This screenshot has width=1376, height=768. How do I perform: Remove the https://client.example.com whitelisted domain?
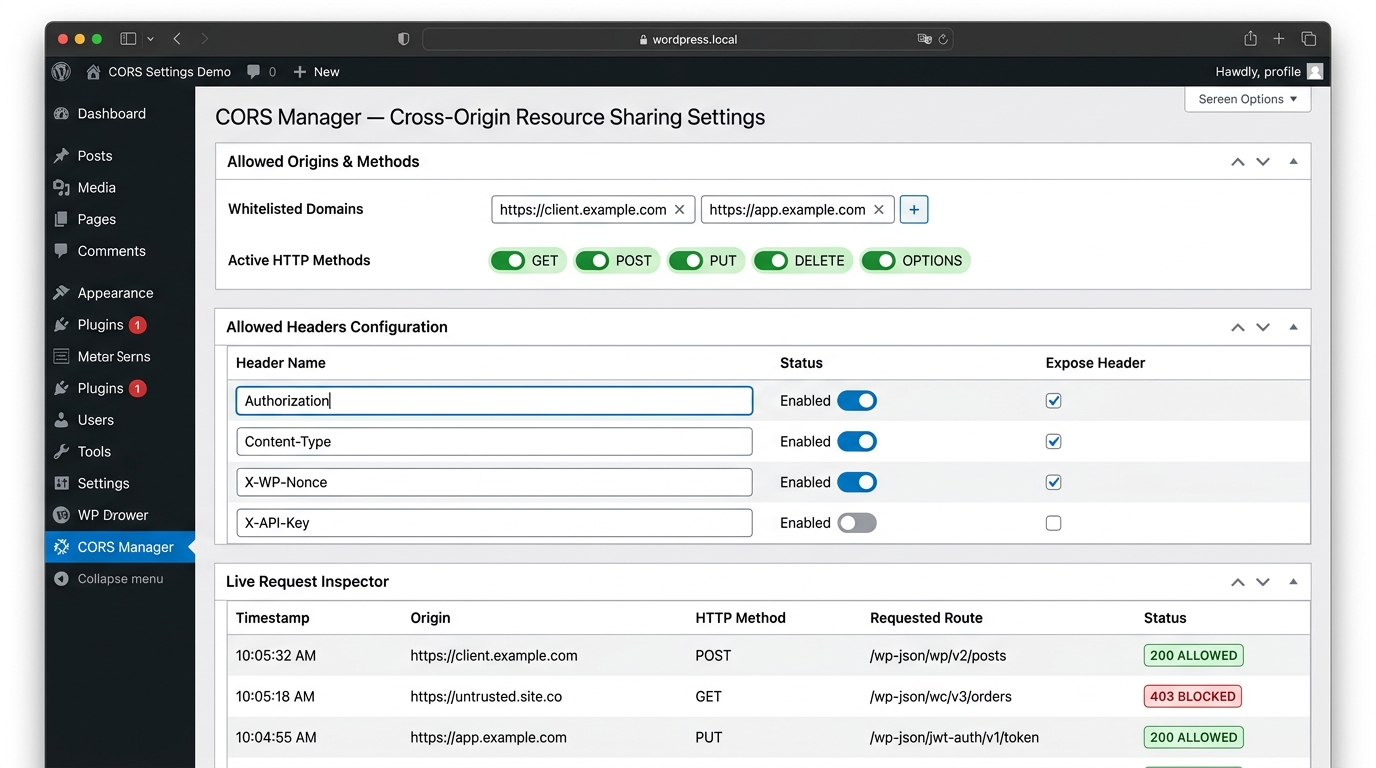coord(680,210)
